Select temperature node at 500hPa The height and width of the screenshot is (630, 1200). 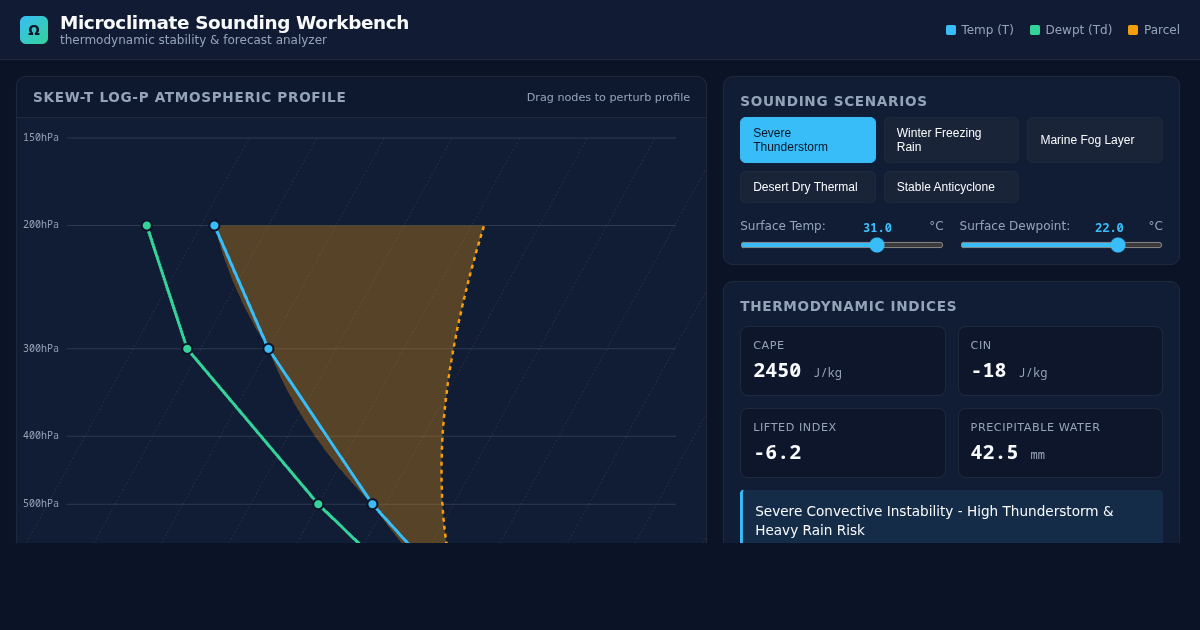pyautogui.click(x=372, y=504)
